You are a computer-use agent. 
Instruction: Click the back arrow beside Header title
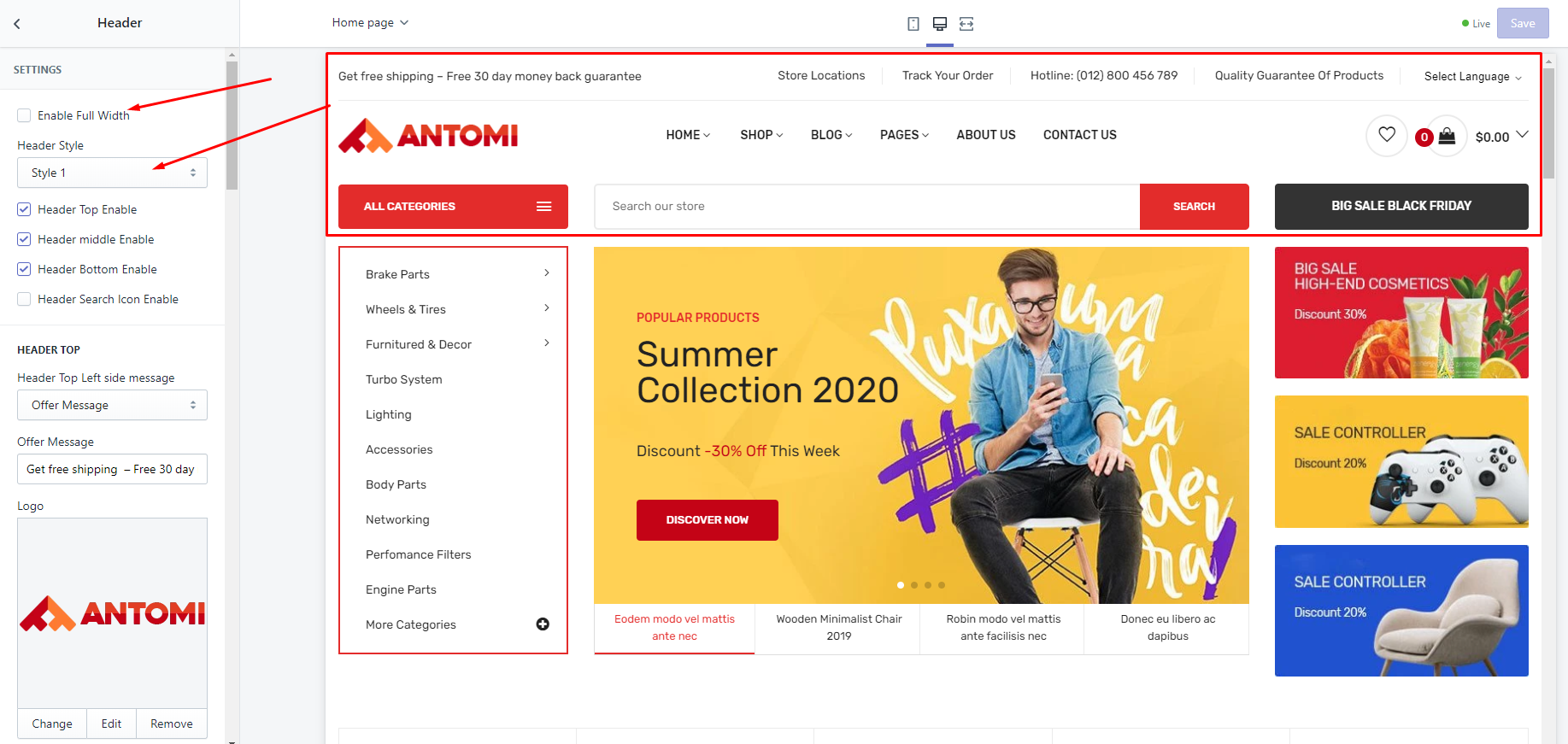[16, 24]
